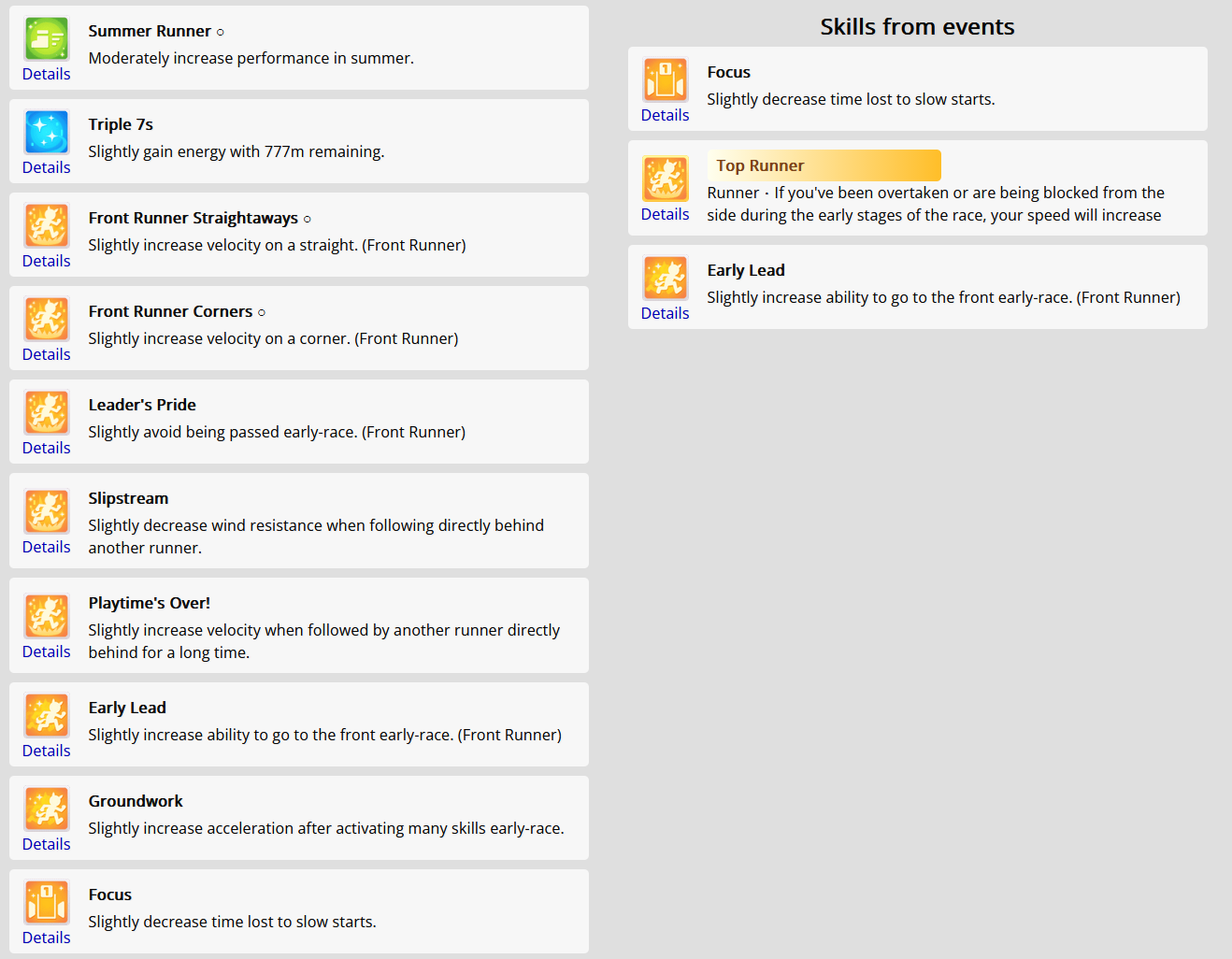Click the Focus title below Groundwork
Screen dimensions: 1232x959
click(x=110, y=895)
